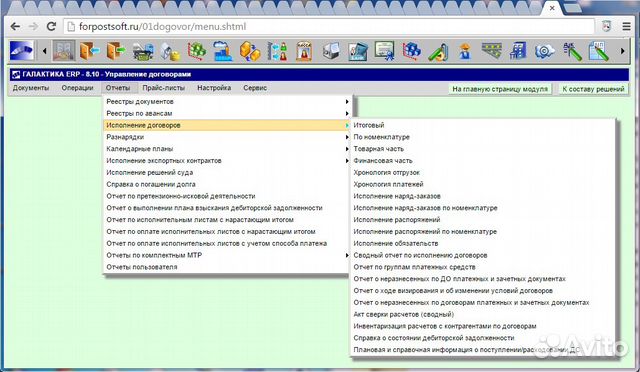Image resolution: width=640 pixels, height=372 pixels.
Task: Click the toolbar scroll-left arrow
Action: (44, 51)
